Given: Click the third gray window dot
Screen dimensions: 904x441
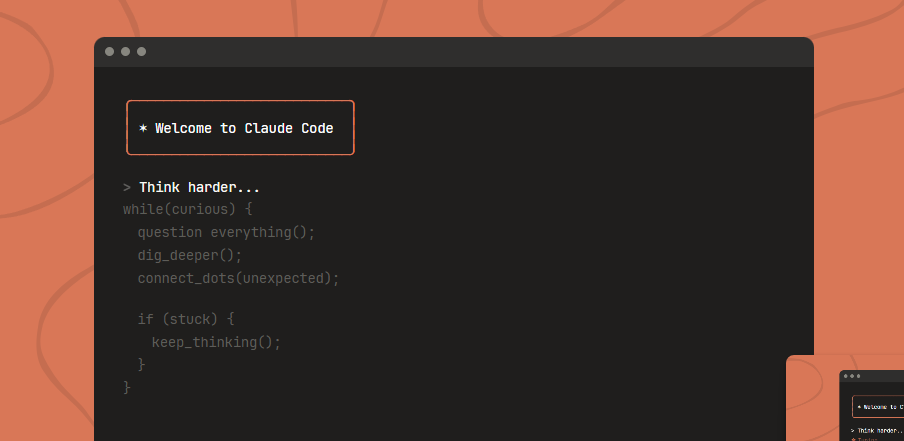Looking at the screenshot, I should pyautogui.click(x=141, y=51).
